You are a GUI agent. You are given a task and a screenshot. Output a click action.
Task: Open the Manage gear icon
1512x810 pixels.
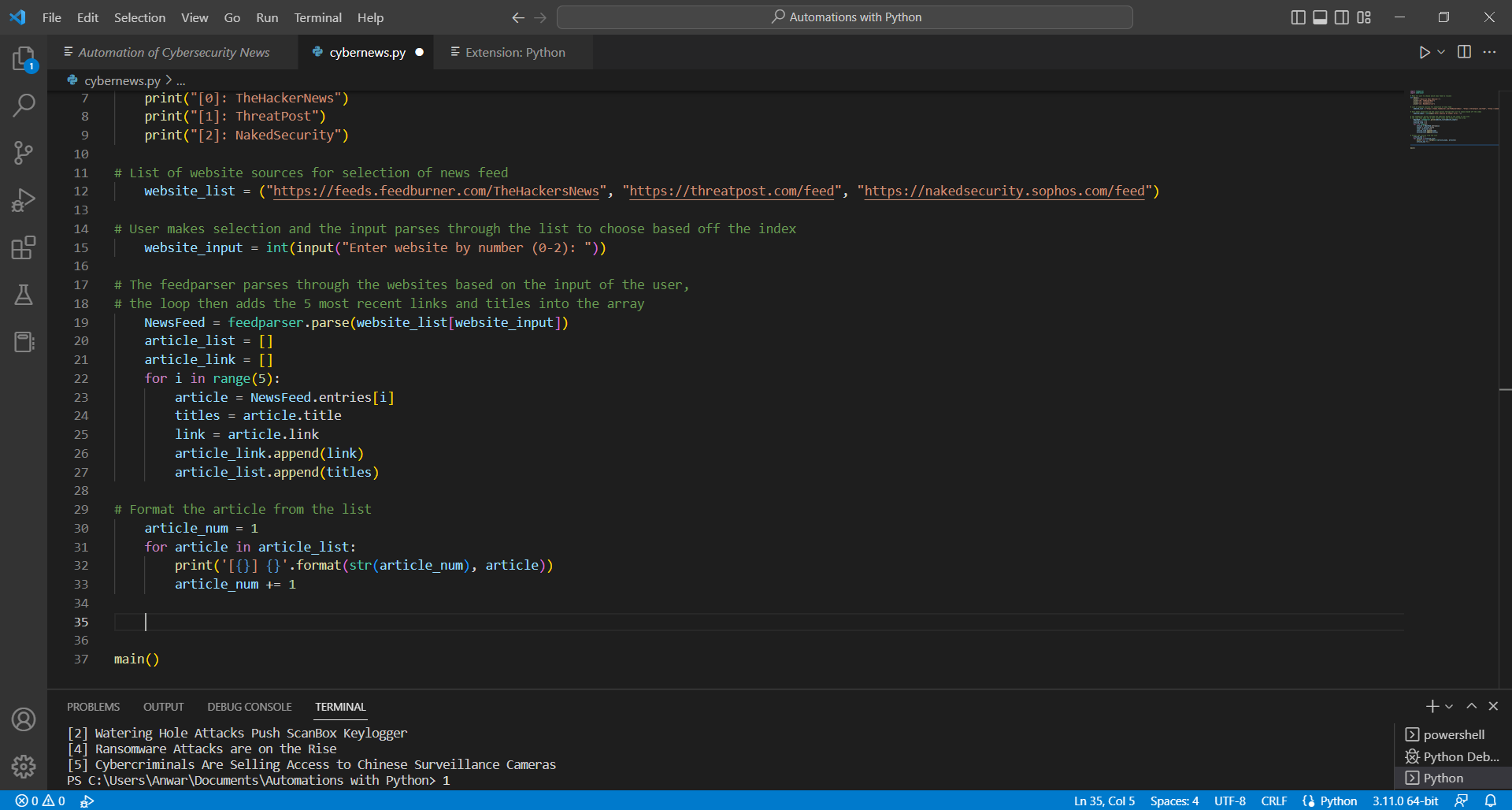coord(24,766)
